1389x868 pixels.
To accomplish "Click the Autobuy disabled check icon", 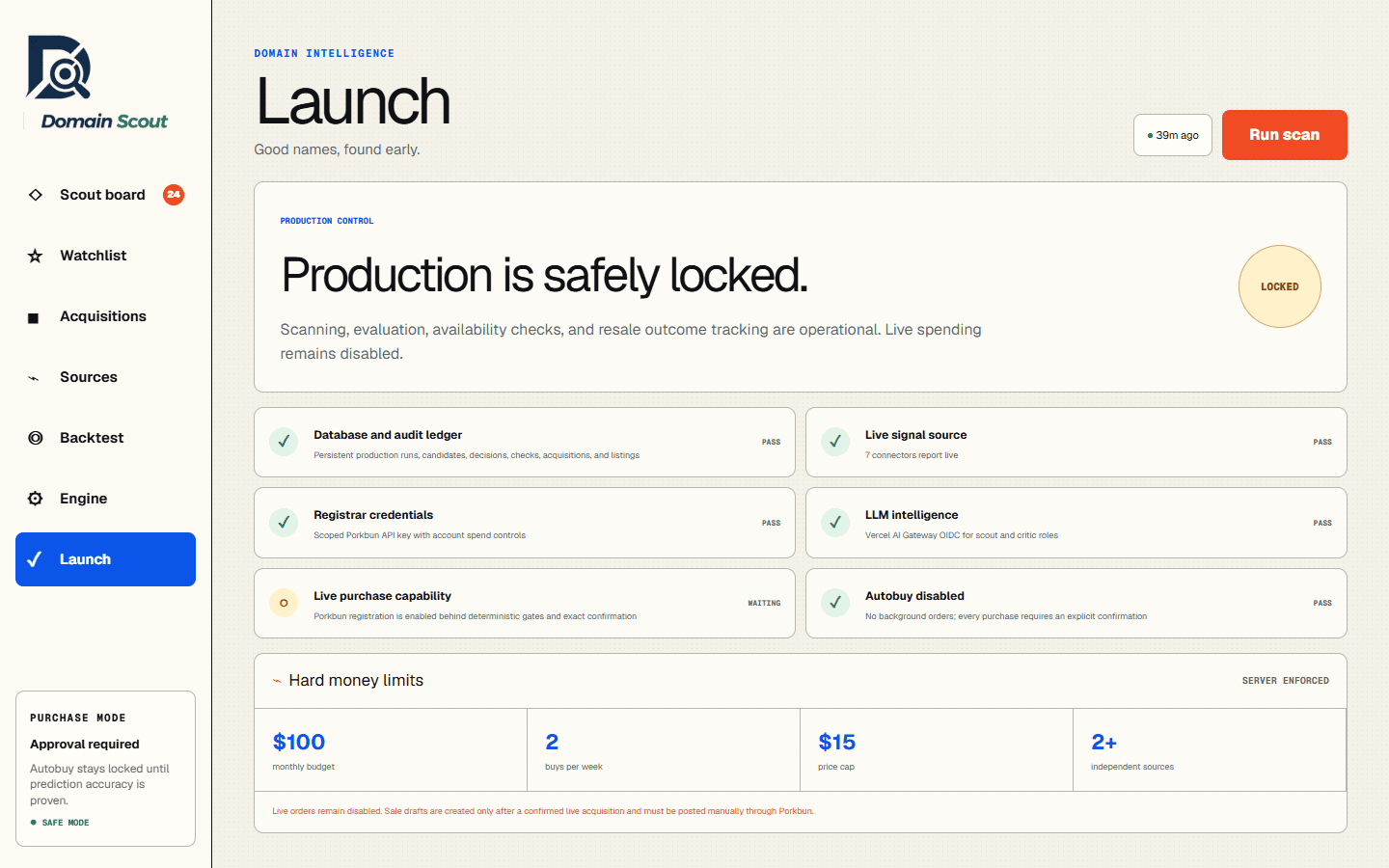I will (835, 603).
